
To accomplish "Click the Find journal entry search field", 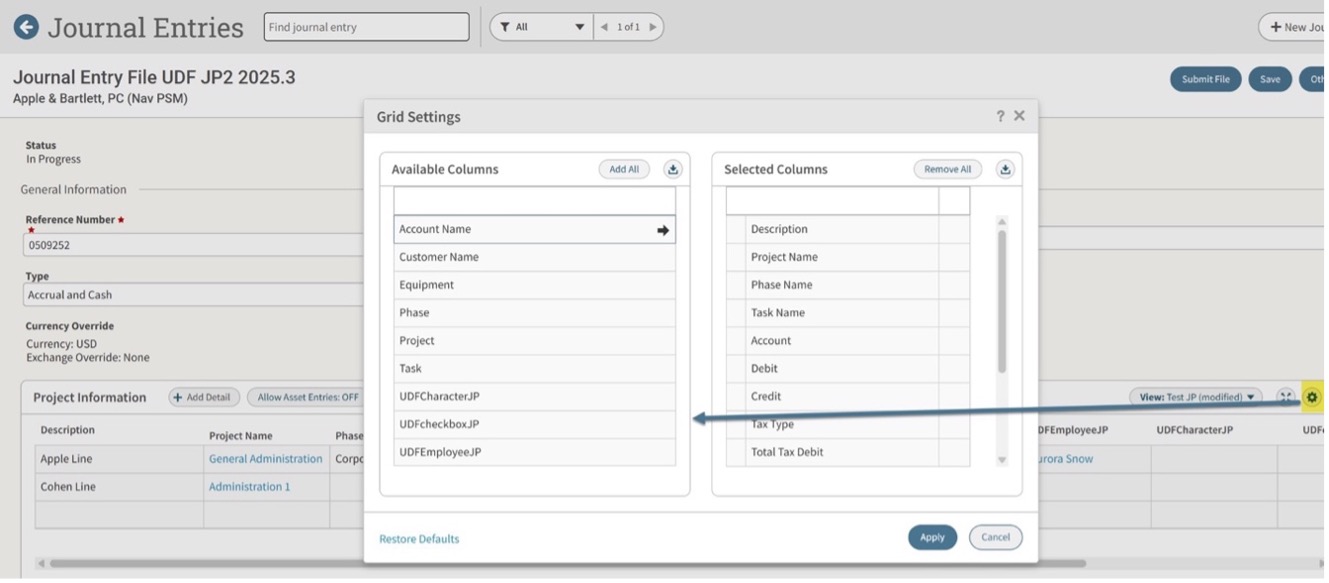I will point(366,27).
